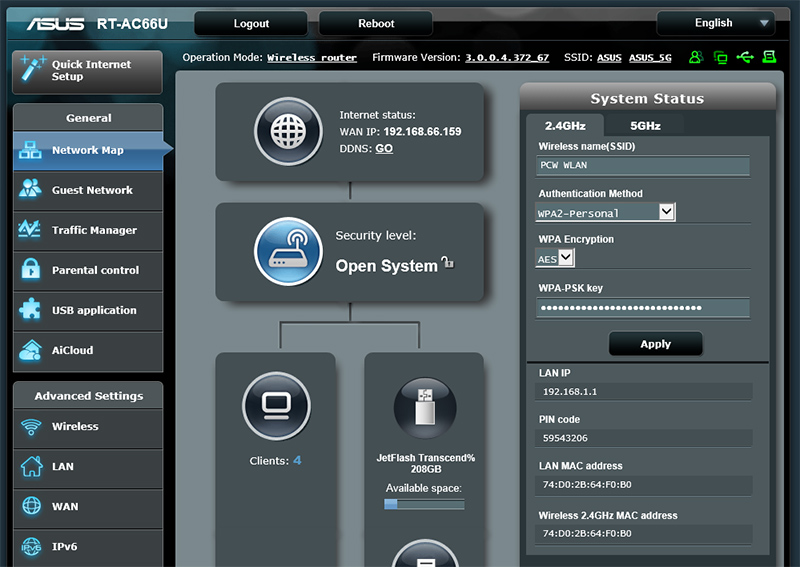Viewport: 800px width, 567px height.
Task: Select the 2.4GHz tab
Action: [x=564, y=126]
